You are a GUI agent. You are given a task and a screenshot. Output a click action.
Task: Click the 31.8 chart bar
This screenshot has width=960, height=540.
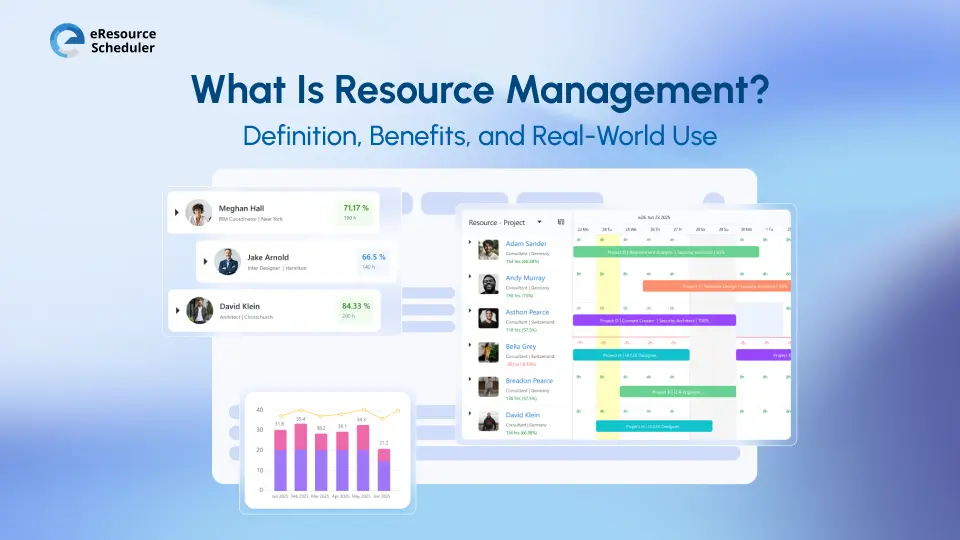pyautogui.click(x=280, y=460)
